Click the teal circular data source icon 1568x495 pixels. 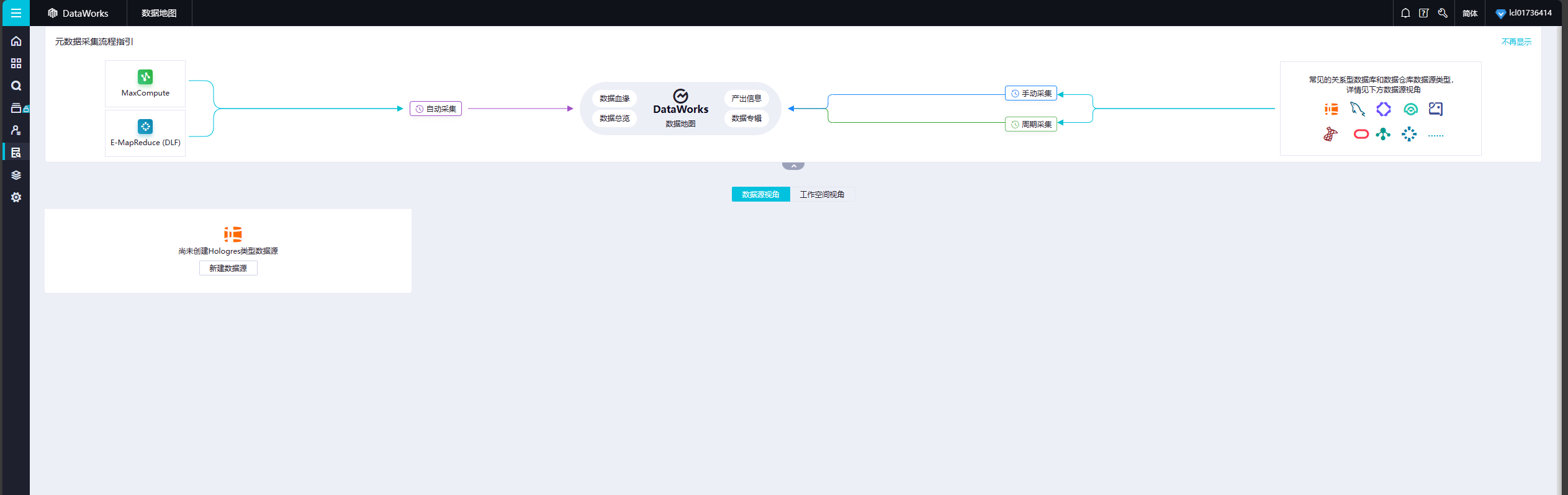[x=1410, y=109]
